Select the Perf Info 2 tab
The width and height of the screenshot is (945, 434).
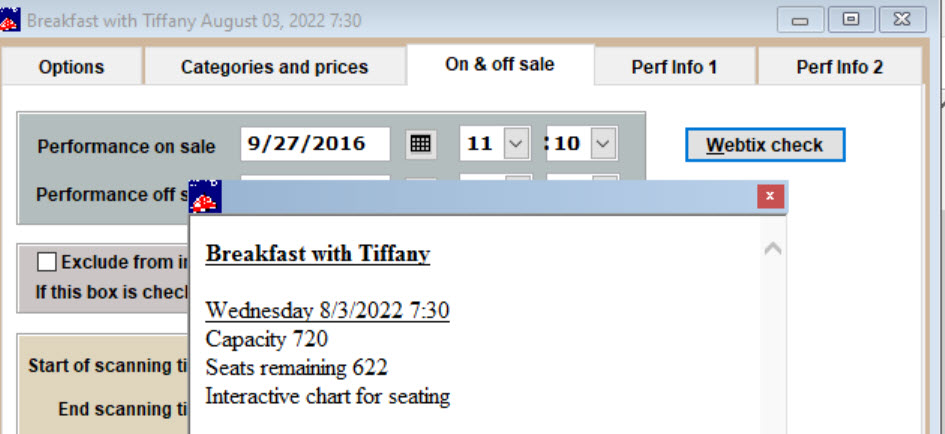840,67
